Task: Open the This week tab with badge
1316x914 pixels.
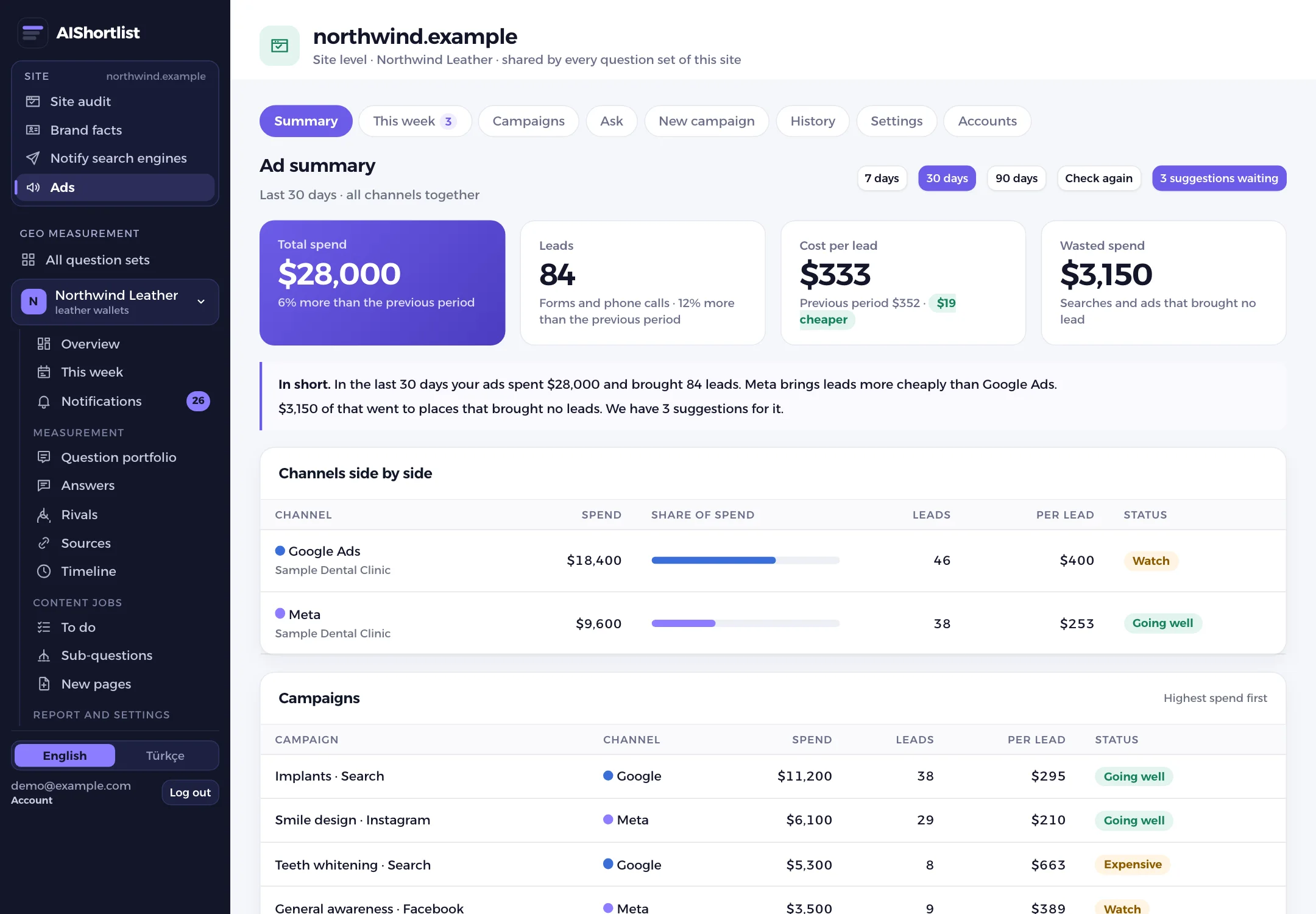Action: [415, 121]
